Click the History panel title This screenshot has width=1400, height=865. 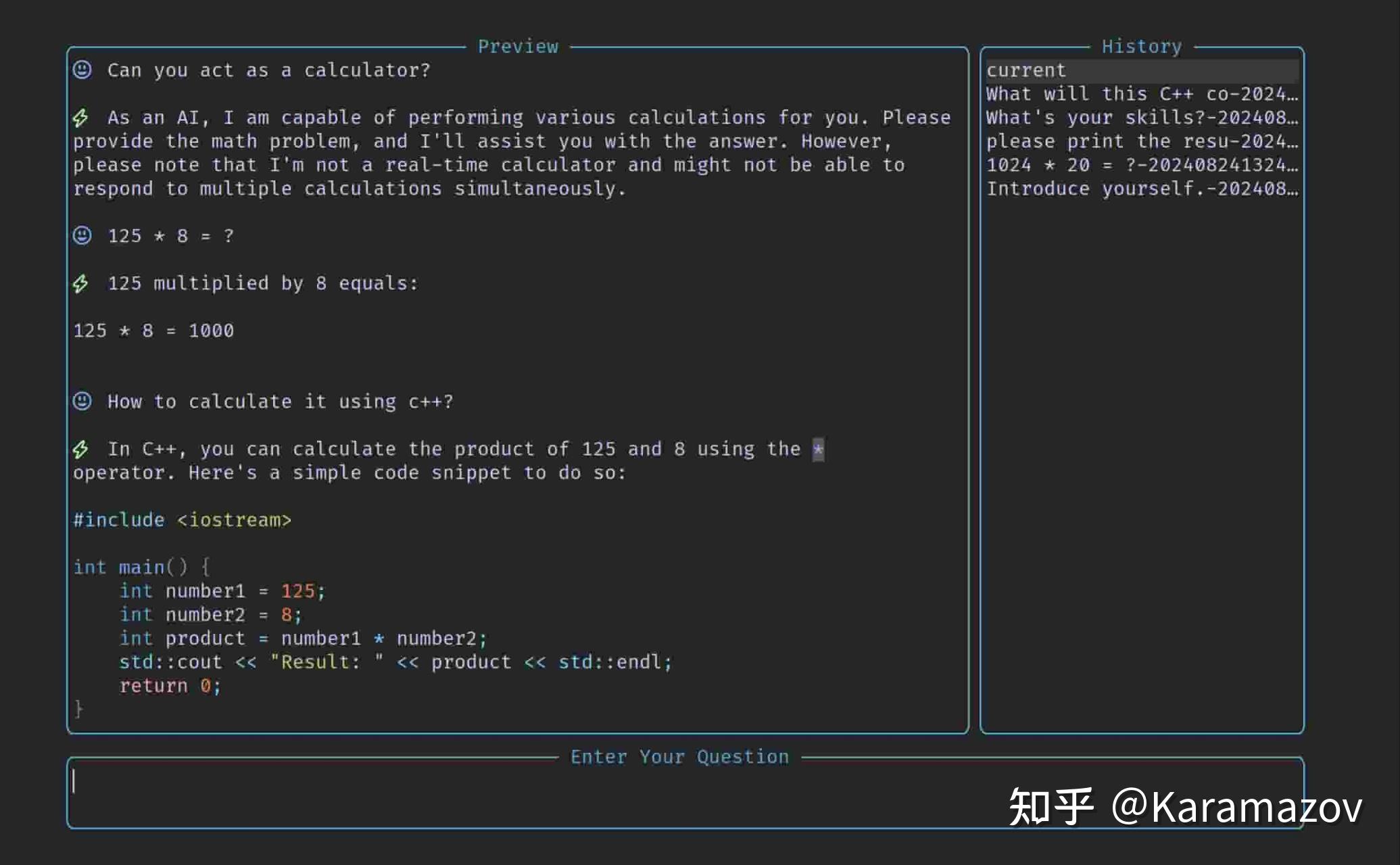coord(1141,45)
